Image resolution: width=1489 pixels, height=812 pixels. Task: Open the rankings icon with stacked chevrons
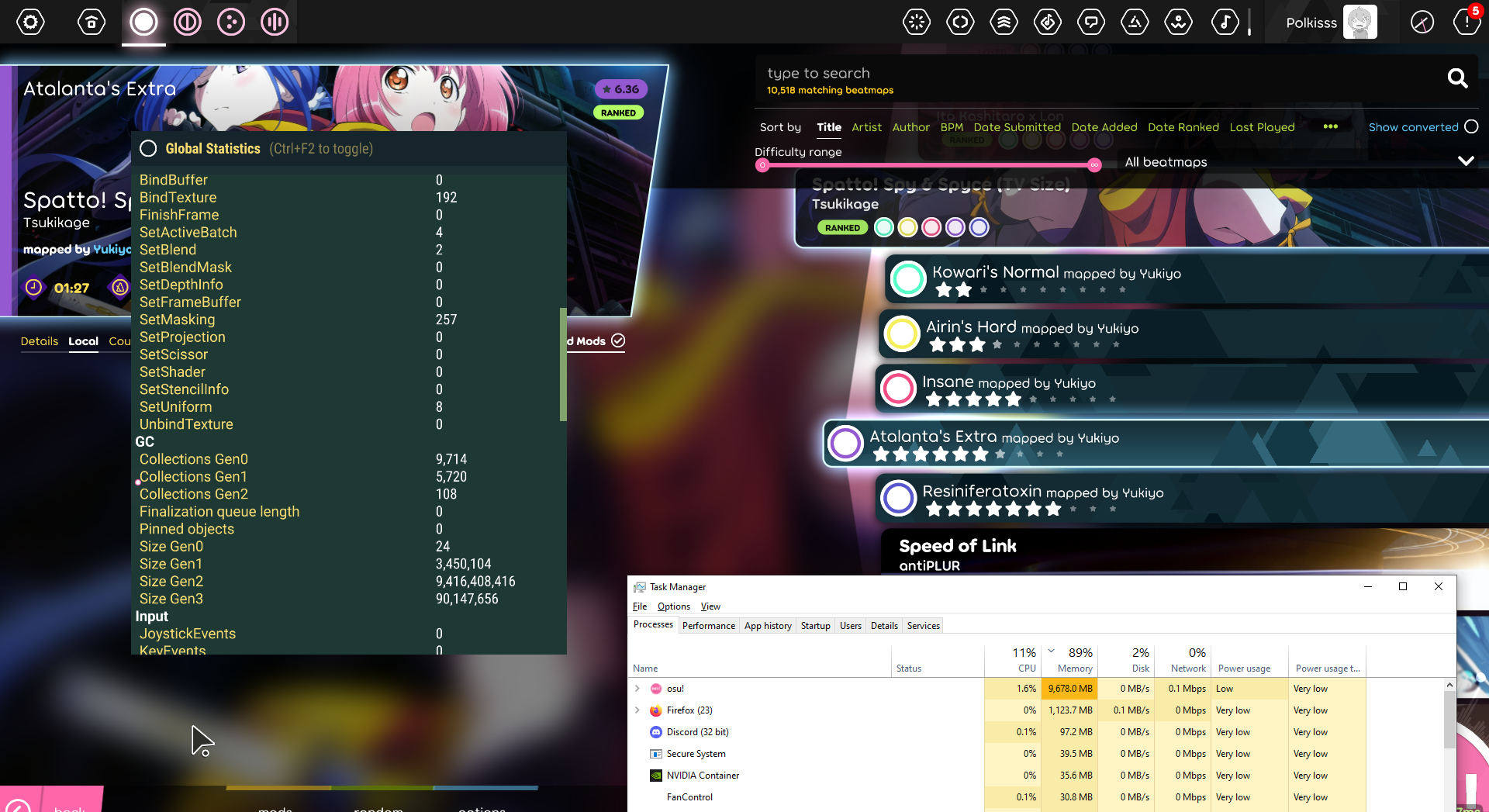coord(1004,22)
